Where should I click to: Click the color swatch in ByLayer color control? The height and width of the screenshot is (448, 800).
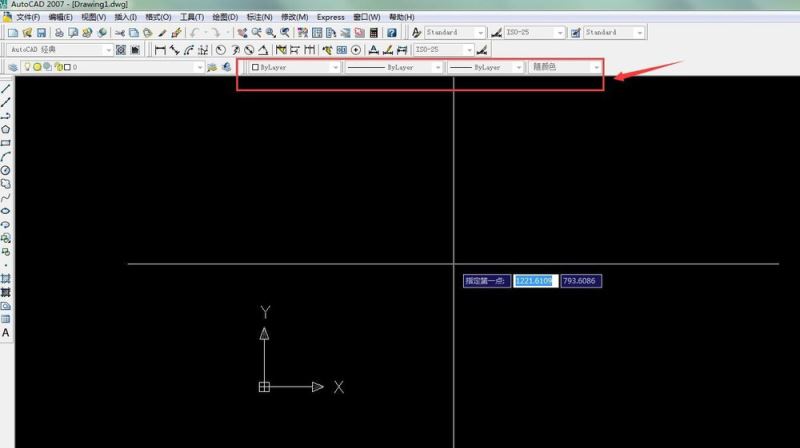tap(255, 67)
